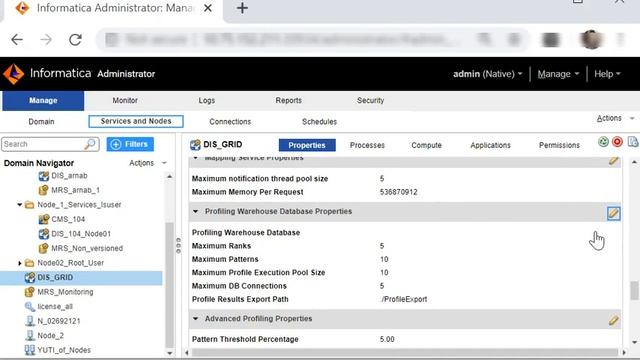Click properties panel horizontal scrollbar
This screenshot has height=360, width=640.
[x=405, y=352]
